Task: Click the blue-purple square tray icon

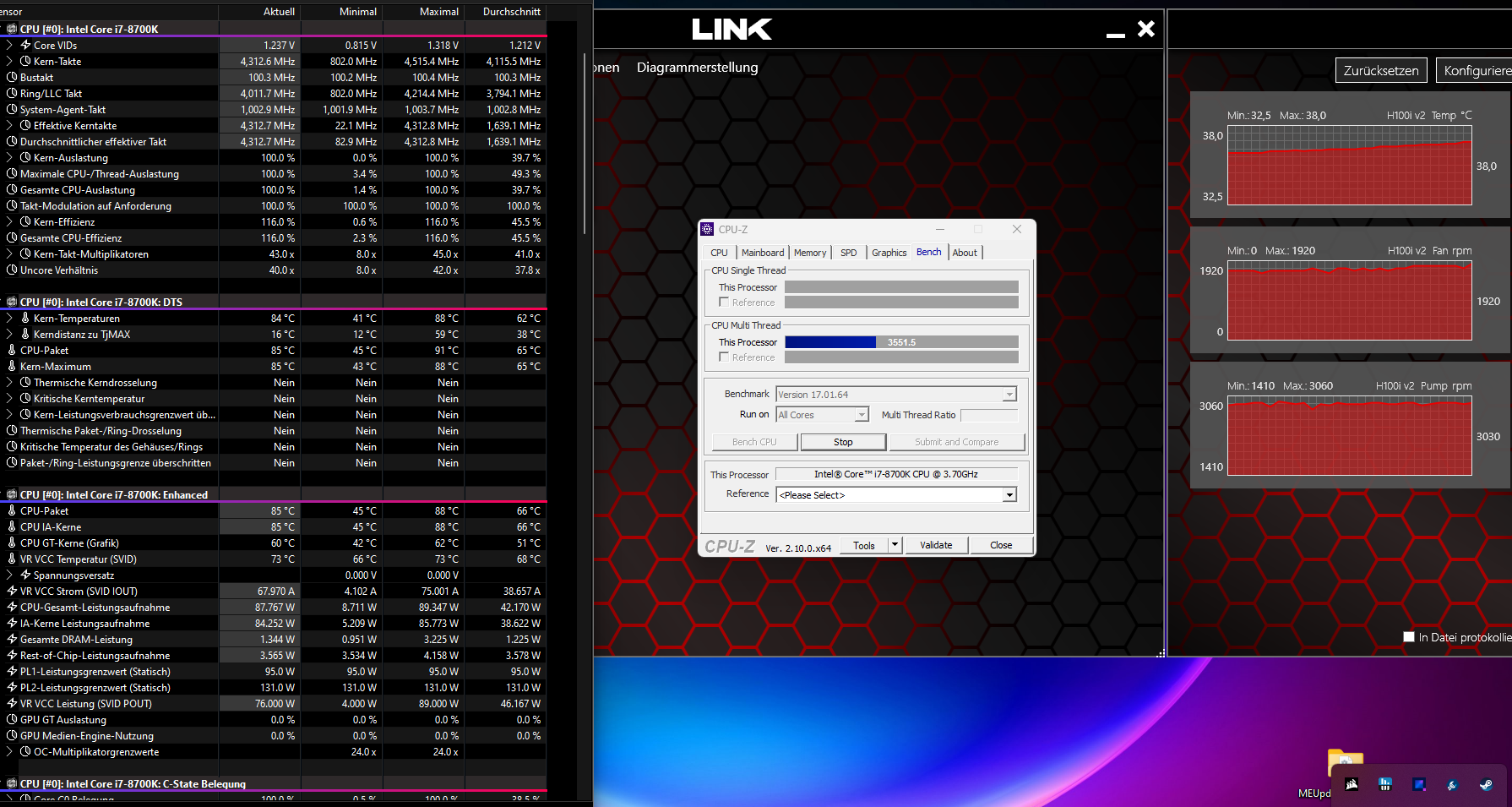Action: point(1419,784)
